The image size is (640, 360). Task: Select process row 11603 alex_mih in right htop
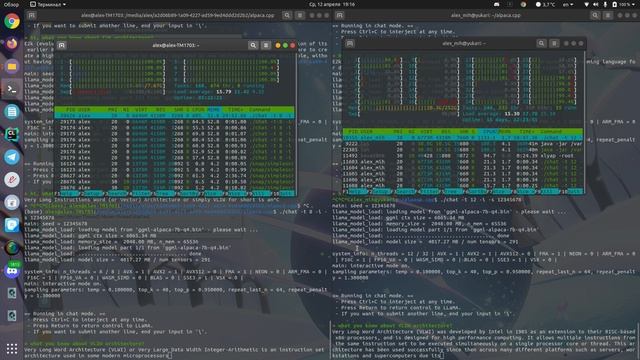pyautogui.click(x=463, y=162)
